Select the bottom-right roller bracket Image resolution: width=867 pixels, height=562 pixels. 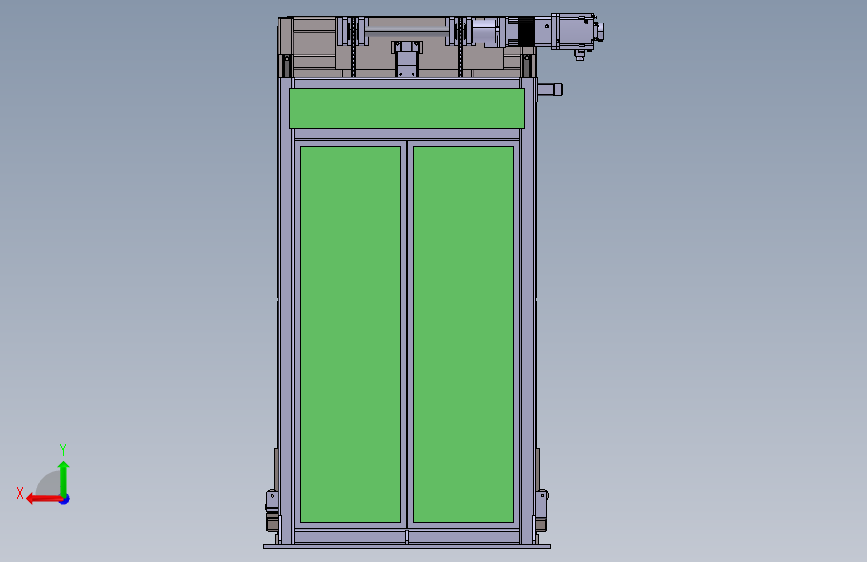coord(541,511)
